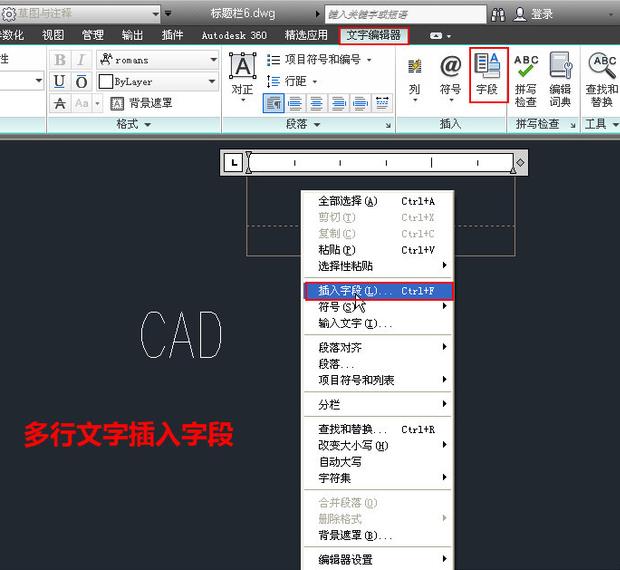Toggle Italic text formatting
Viewport: 620px width, 570px height.
[x=81, y=60]
